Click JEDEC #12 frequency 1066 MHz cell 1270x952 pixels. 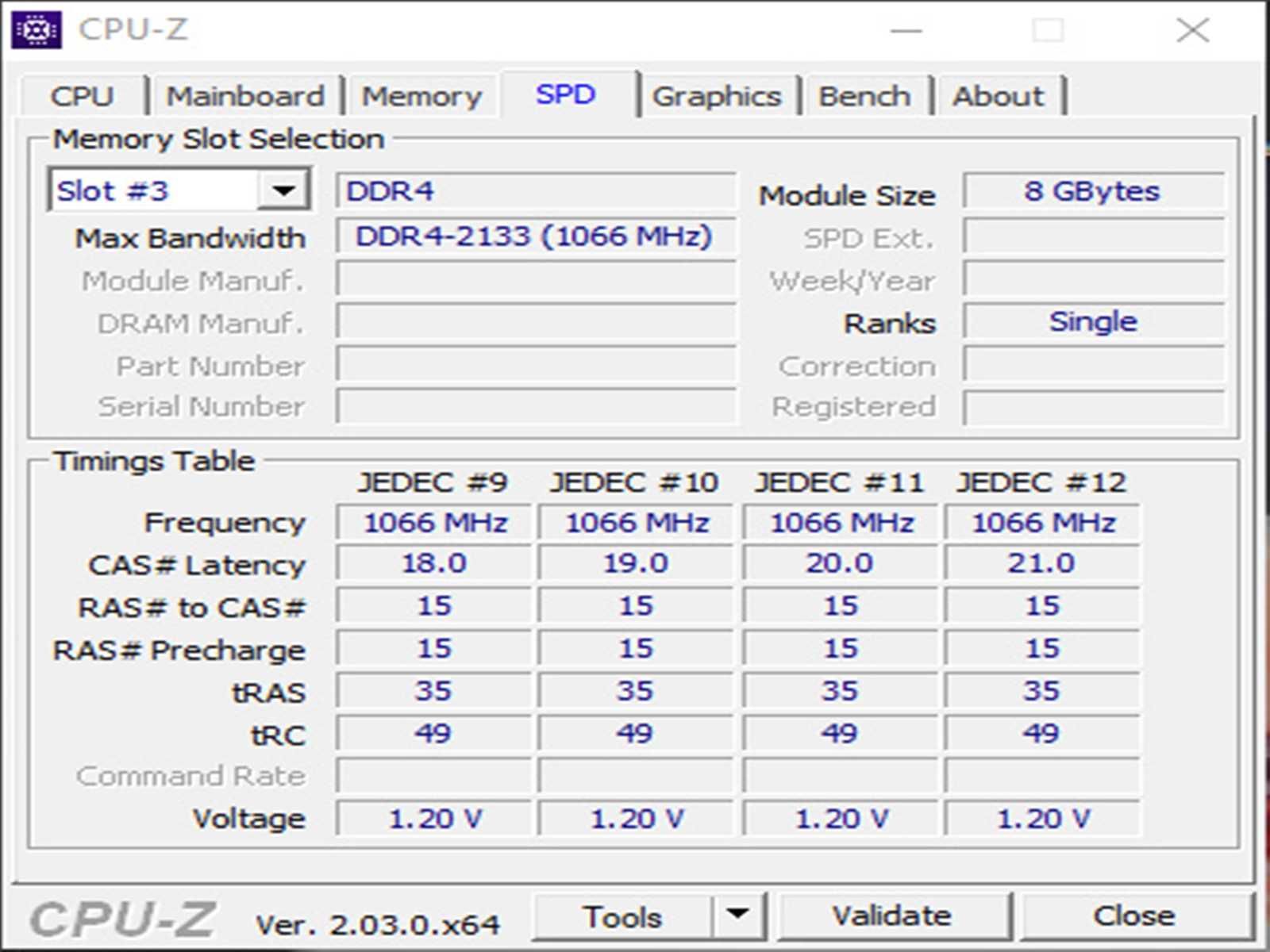coord(1042,522)
